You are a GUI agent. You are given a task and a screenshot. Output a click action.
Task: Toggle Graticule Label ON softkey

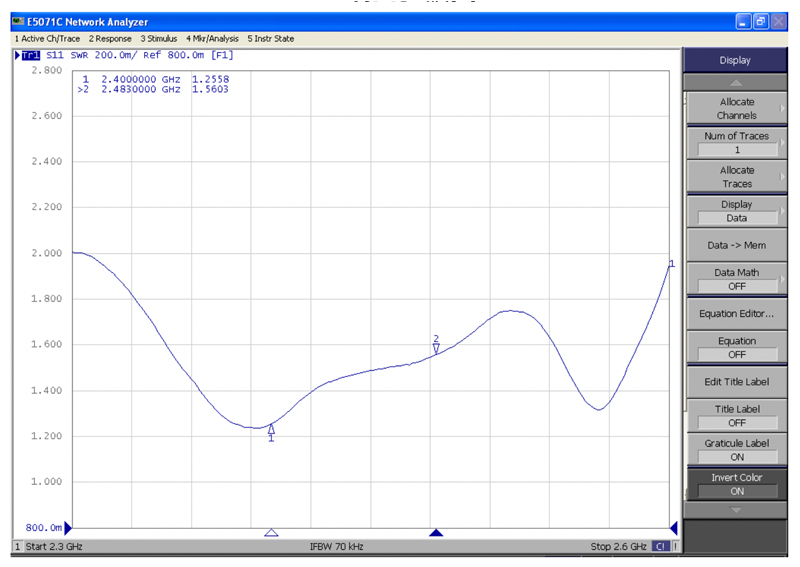click(x=737, y=449)
